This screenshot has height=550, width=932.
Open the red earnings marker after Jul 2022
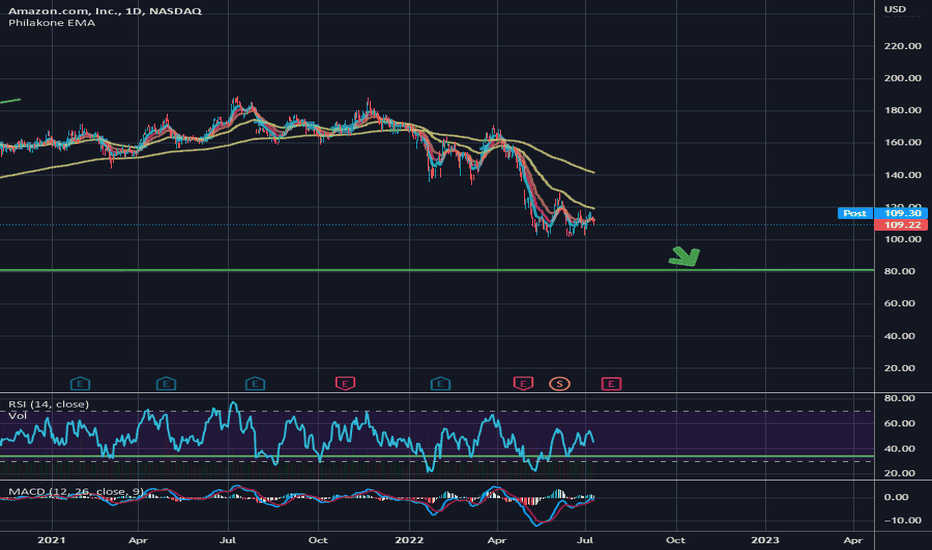tap(611, 384)
